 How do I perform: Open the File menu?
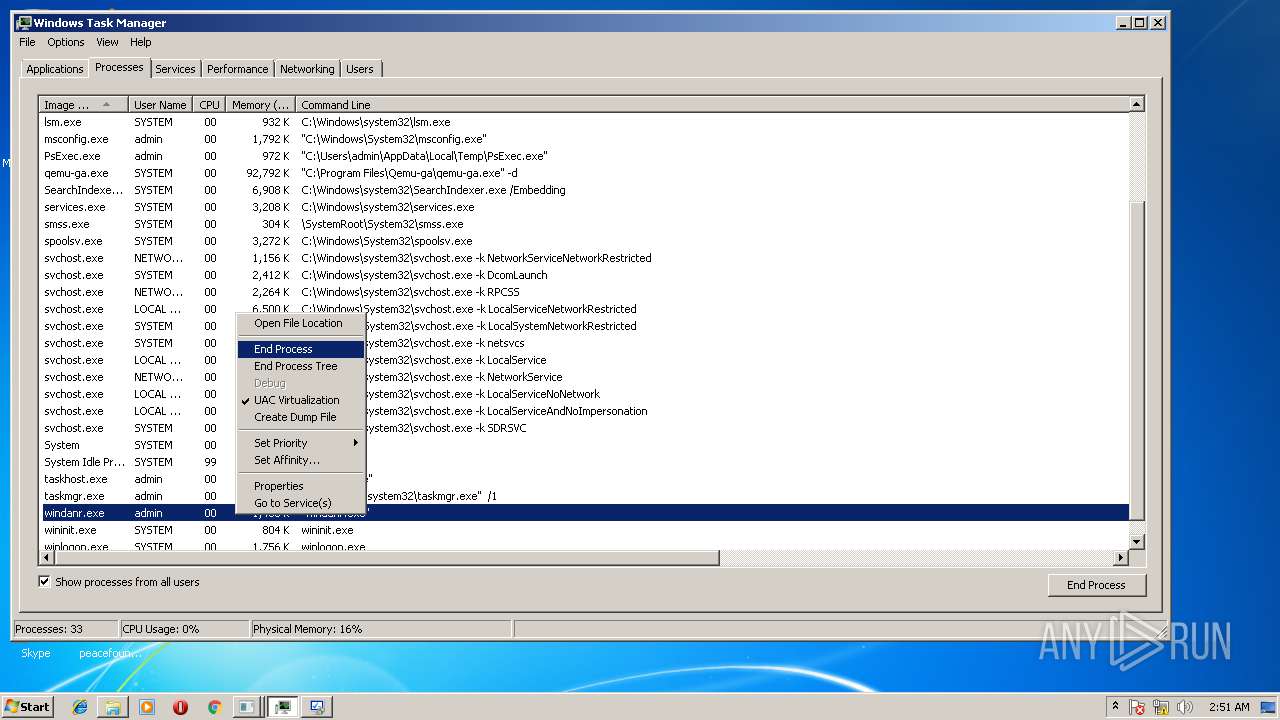click(x=27, y=42)
